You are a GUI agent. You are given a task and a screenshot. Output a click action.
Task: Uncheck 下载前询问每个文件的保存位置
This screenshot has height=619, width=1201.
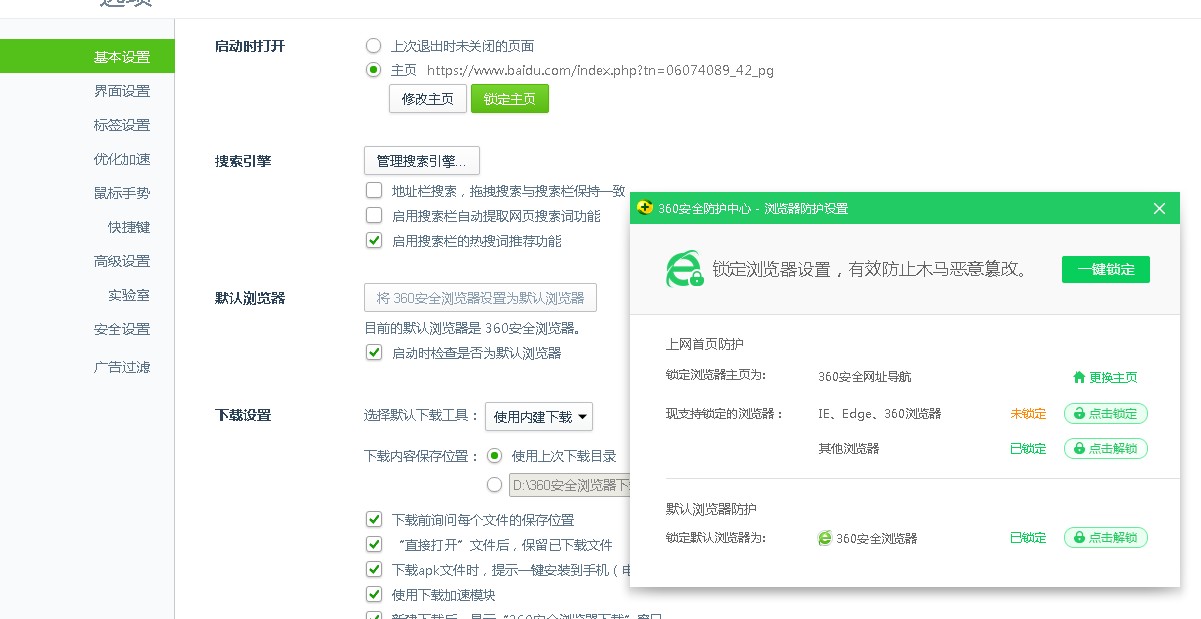374,520
